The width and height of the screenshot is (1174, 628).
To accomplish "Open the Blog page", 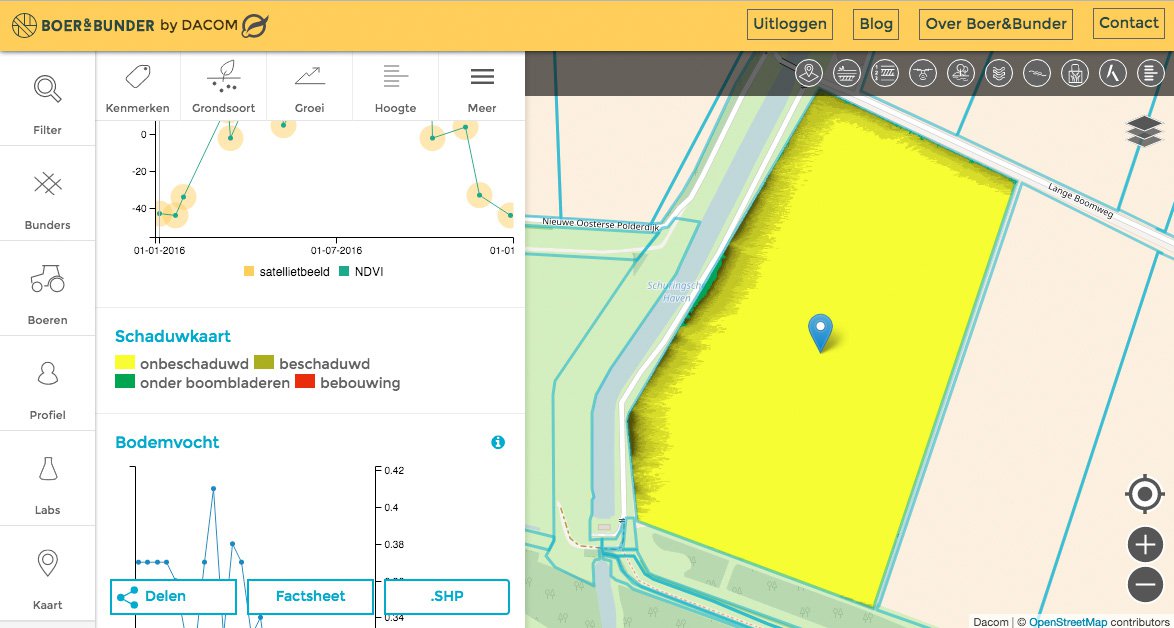I will click(876, 24).
